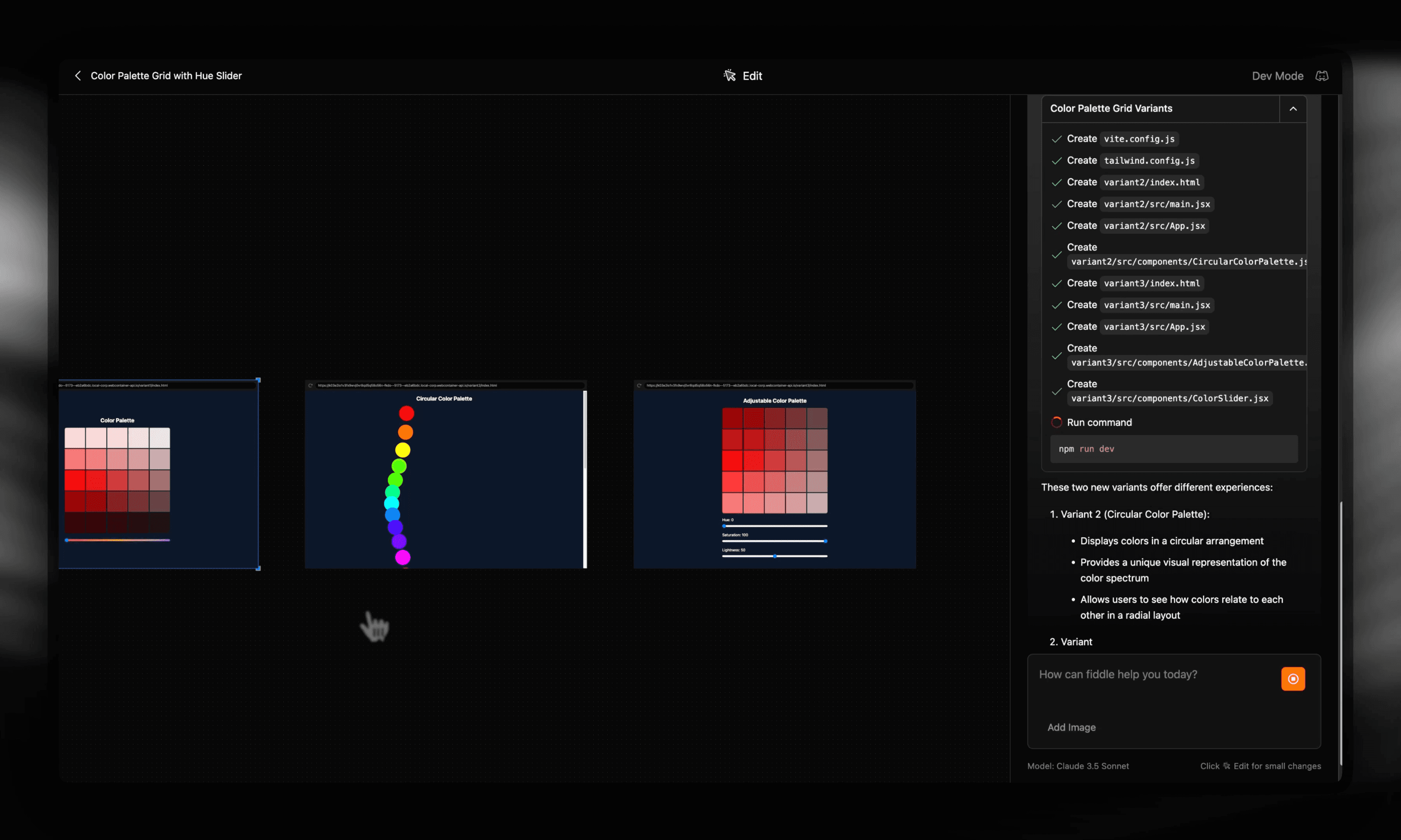The width and height of the screenshot is (1401, 840).
Task: Click the variant3/index.html file chip
Action: [x=1151, y=283]
